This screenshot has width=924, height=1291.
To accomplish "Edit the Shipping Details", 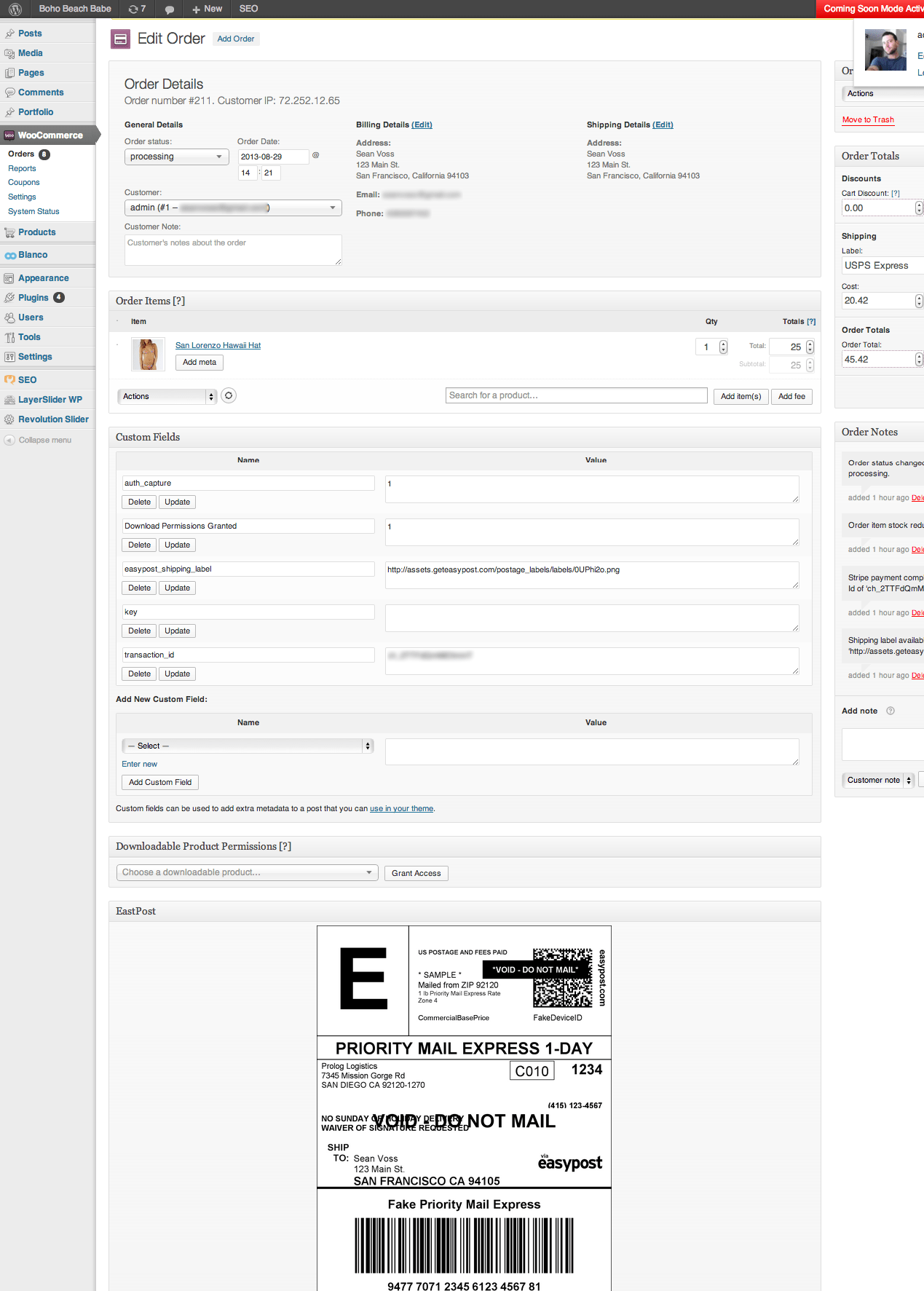I will tap(663, 125).
